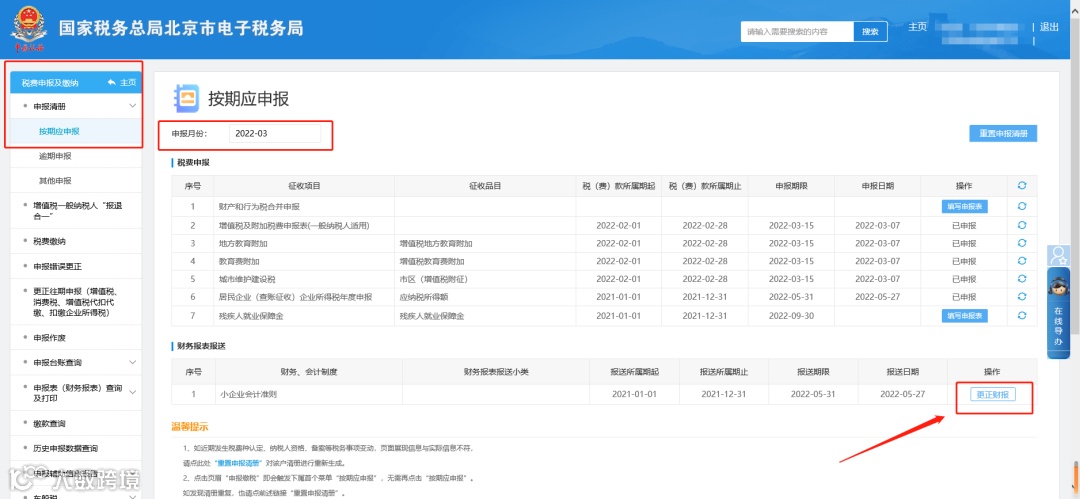The width and height of the screenshot is (1080, 499).
Task: Open the 在线导办 customer service assistant
Action: (1058, 313)
